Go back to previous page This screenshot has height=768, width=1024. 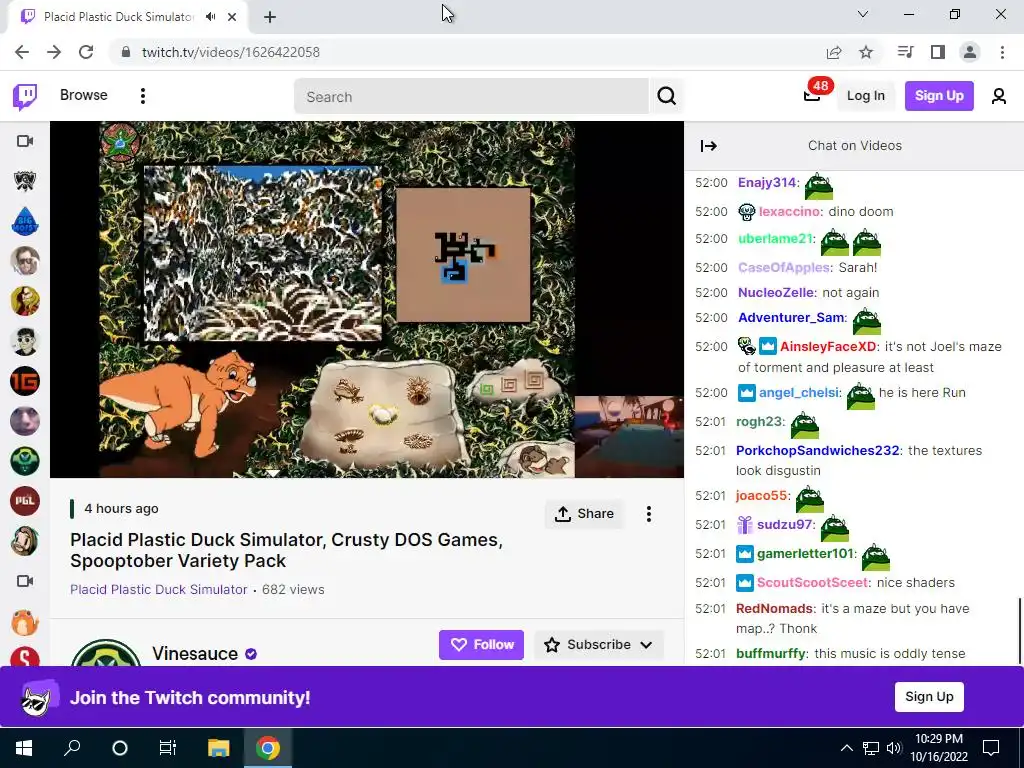[22, 52]
